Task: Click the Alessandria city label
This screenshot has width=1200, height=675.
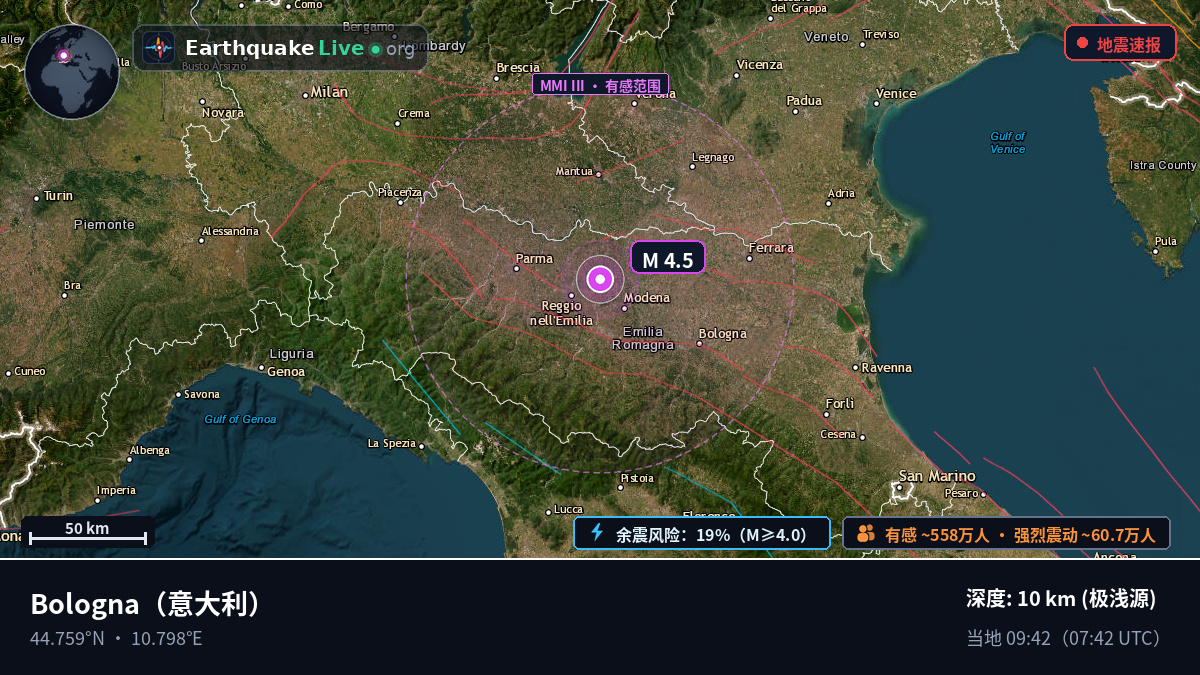Action: (x=230, y=231)
